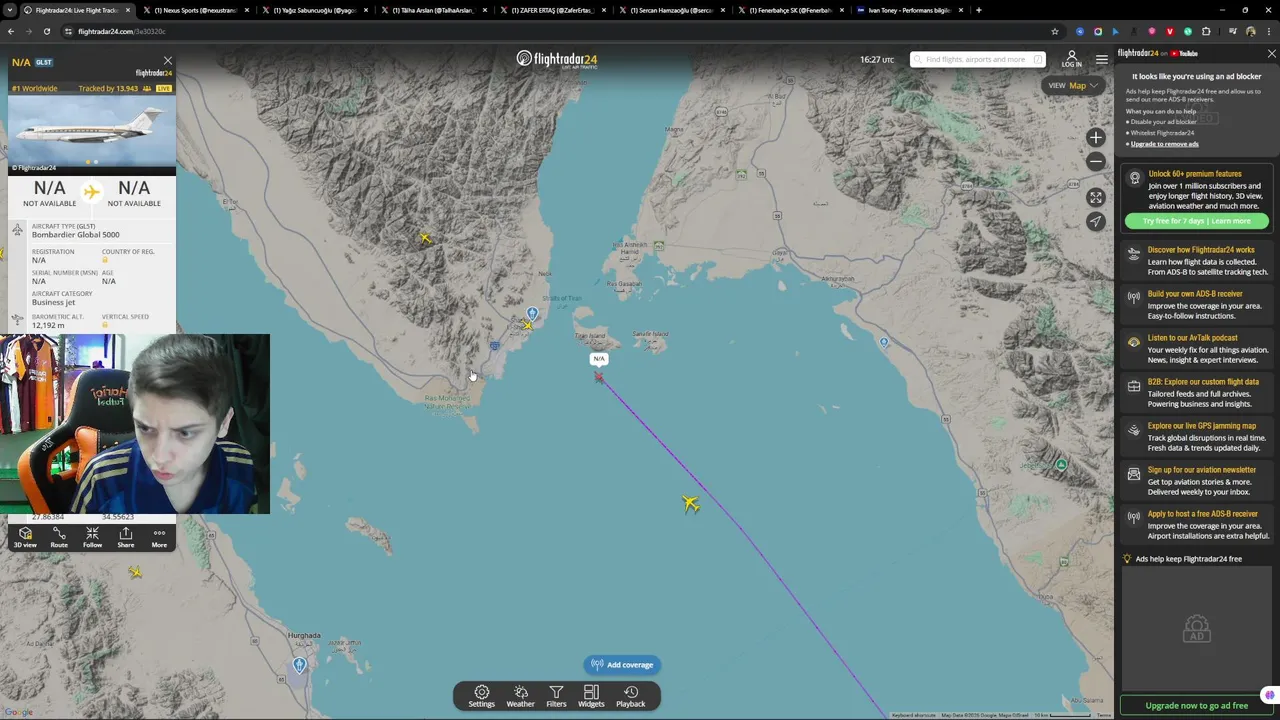Click the aircraft info section icon
1280x720 pixels.
tap(17, 231)
